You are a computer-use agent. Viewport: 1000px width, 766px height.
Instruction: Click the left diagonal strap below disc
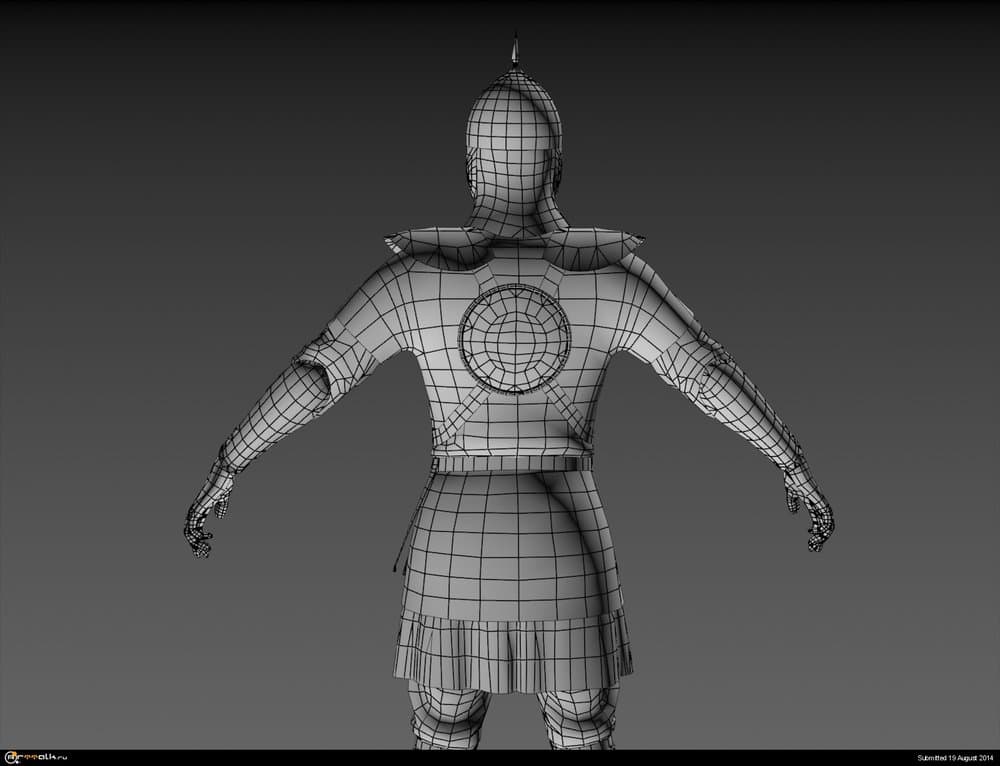(x=457, y=416)
